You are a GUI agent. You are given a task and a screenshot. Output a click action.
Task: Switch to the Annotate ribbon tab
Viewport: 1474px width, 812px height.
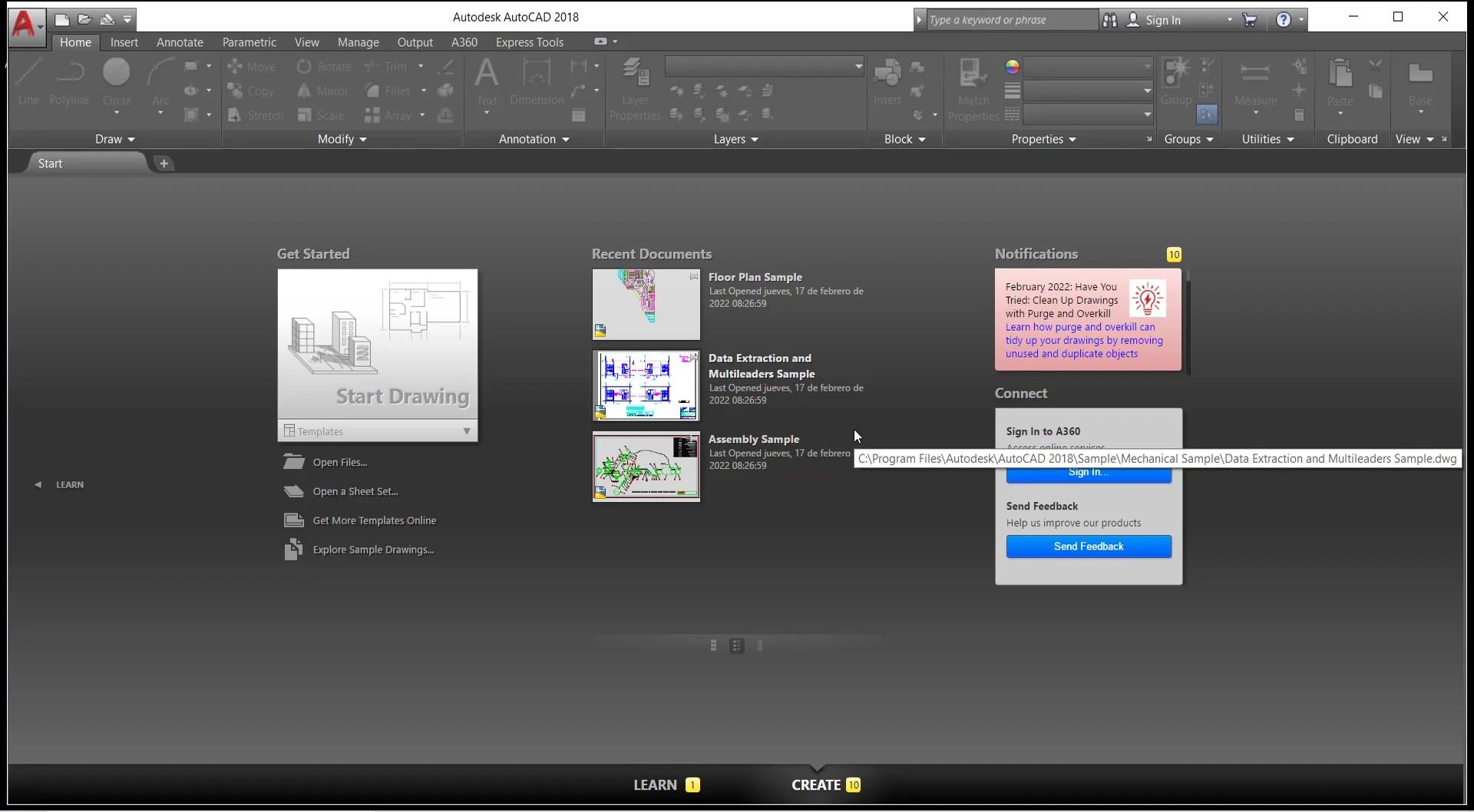pyautogui.click(x=180, y=42)
